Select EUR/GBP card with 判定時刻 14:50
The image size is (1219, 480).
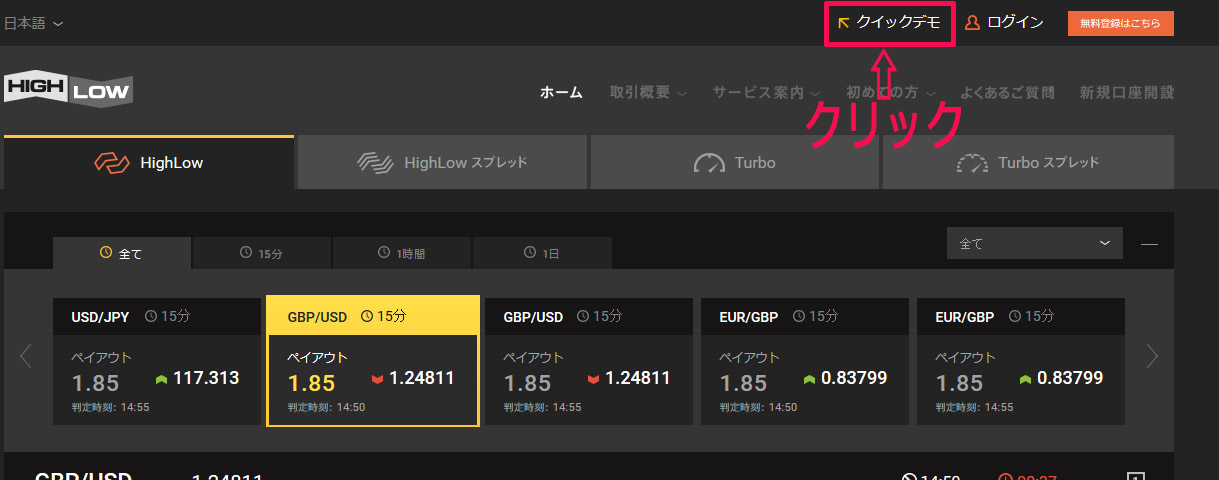click(x=805, y=361)
